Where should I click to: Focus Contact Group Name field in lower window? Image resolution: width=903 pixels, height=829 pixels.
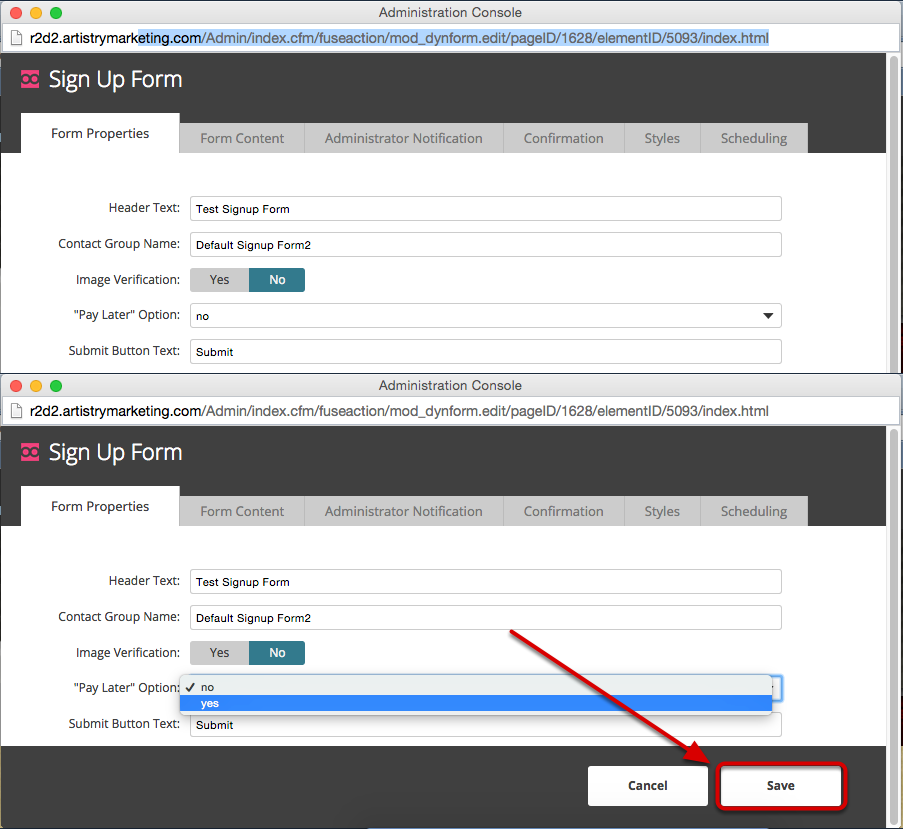click(x=485, y=618)
